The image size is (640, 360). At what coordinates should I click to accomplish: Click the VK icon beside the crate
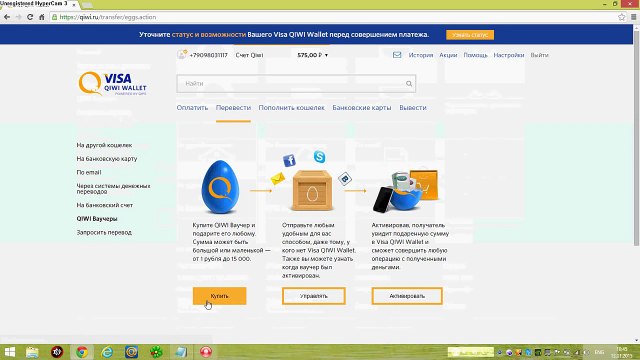click(x=345, y=179)
